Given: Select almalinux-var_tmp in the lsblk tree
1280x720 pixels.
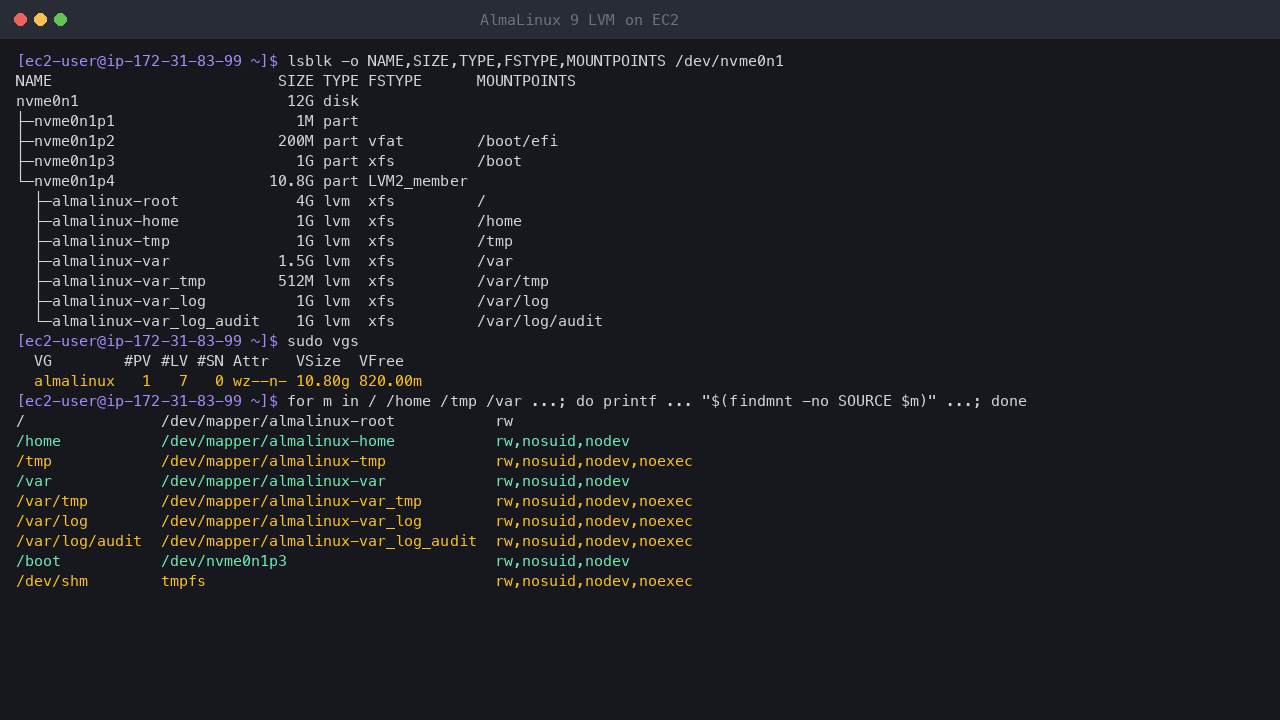Looking at the screenshot, I should 129,281.
